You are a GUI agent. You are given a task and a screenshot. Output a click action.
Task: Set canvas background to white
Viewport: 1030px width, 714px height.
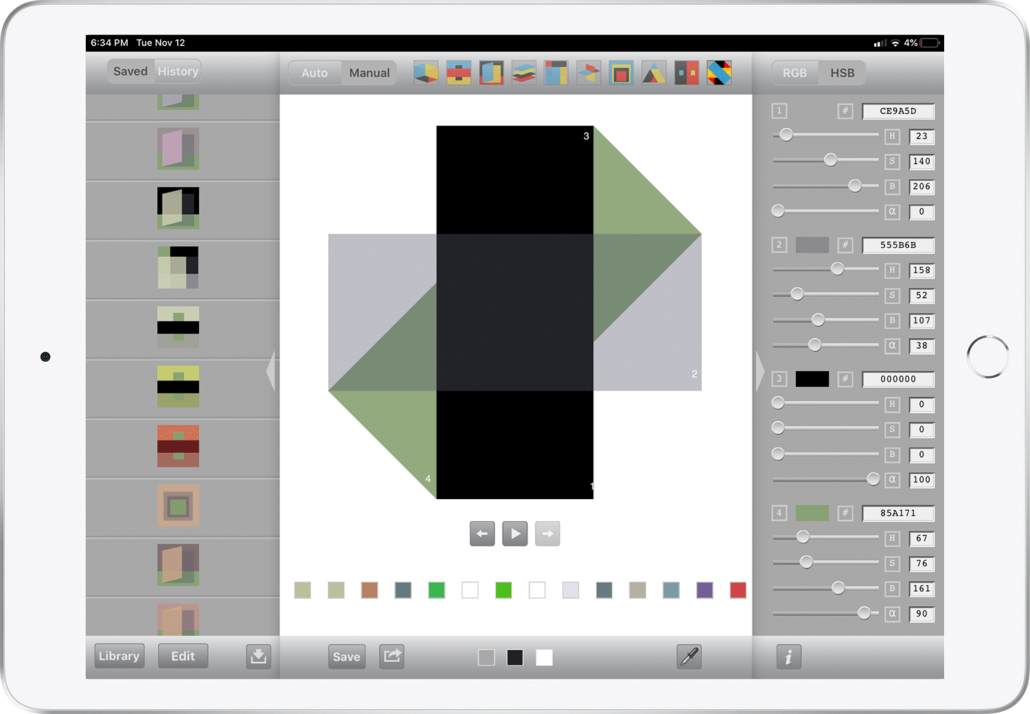tap(544, 657)
